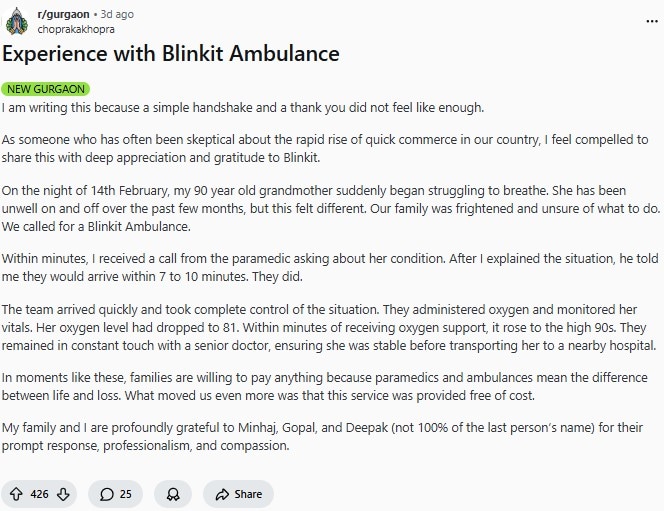Click the 426 vote count
664x511 pixels.
click(39, 494)
